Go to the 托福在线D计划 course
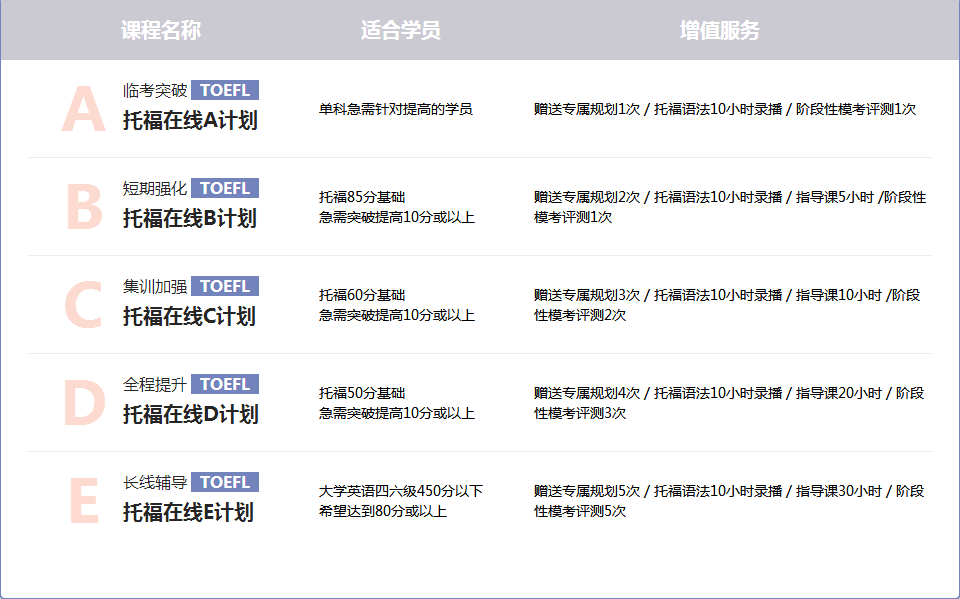 click(x=190, y=415)
